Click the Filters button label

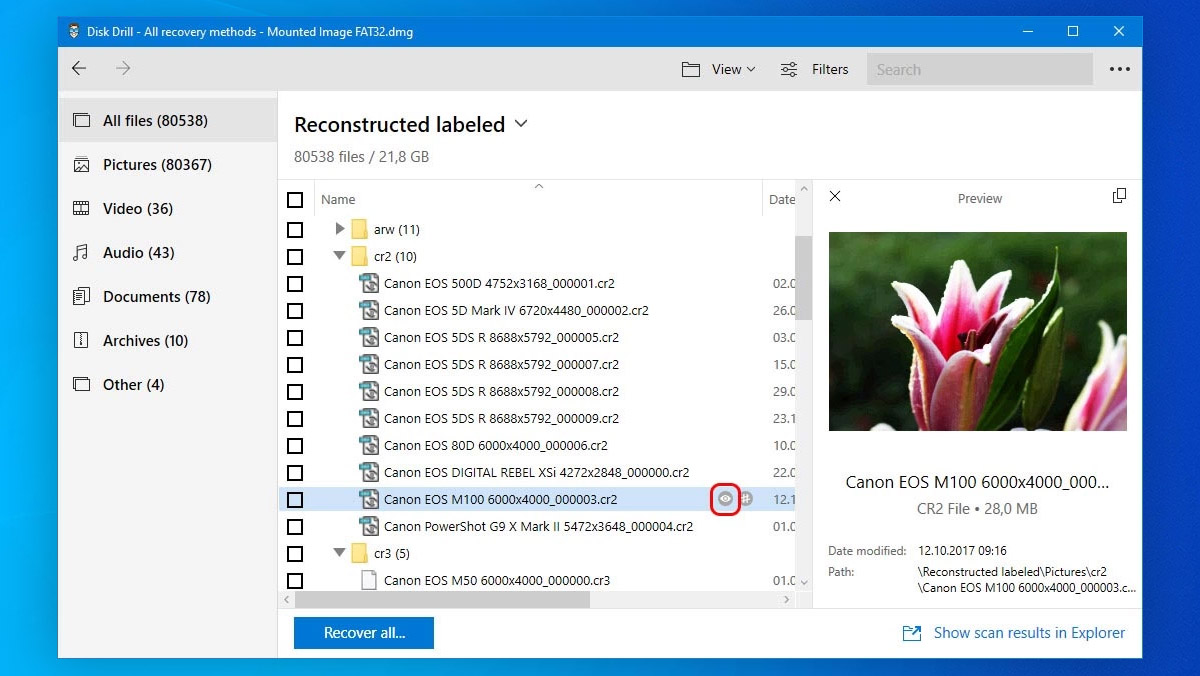point(830,69)
